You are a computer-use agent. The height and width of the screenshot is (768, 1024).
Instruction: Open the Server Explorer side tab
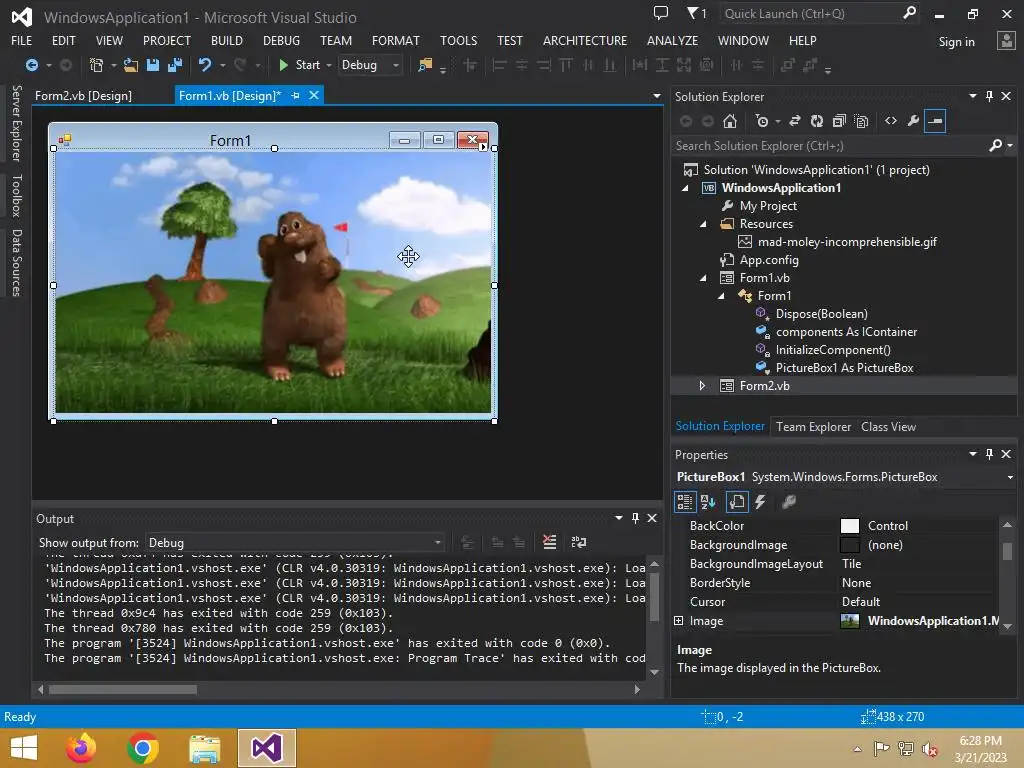pyautogui.click(x=16, y=123)
